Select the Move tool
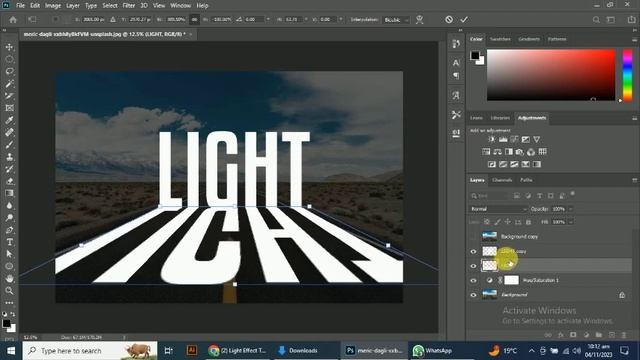The height and width of the screenshot is (360, 640). [x=9, y=47]
